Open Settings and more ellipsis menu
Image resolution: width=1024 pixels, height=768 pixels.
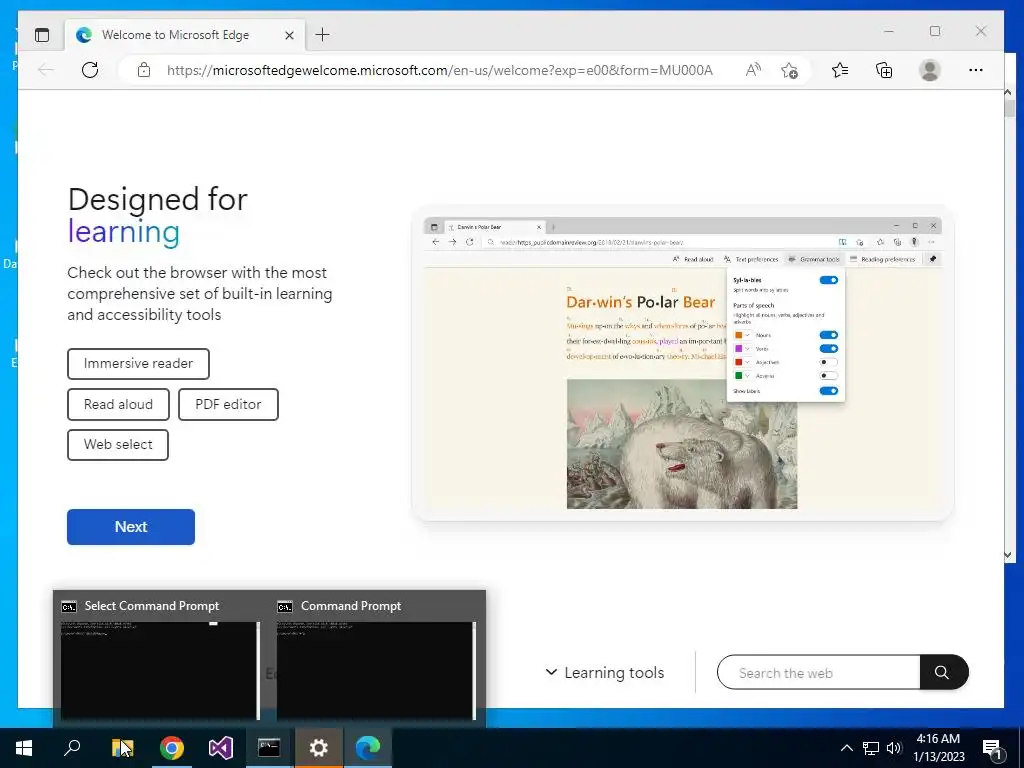pos(976,70)
